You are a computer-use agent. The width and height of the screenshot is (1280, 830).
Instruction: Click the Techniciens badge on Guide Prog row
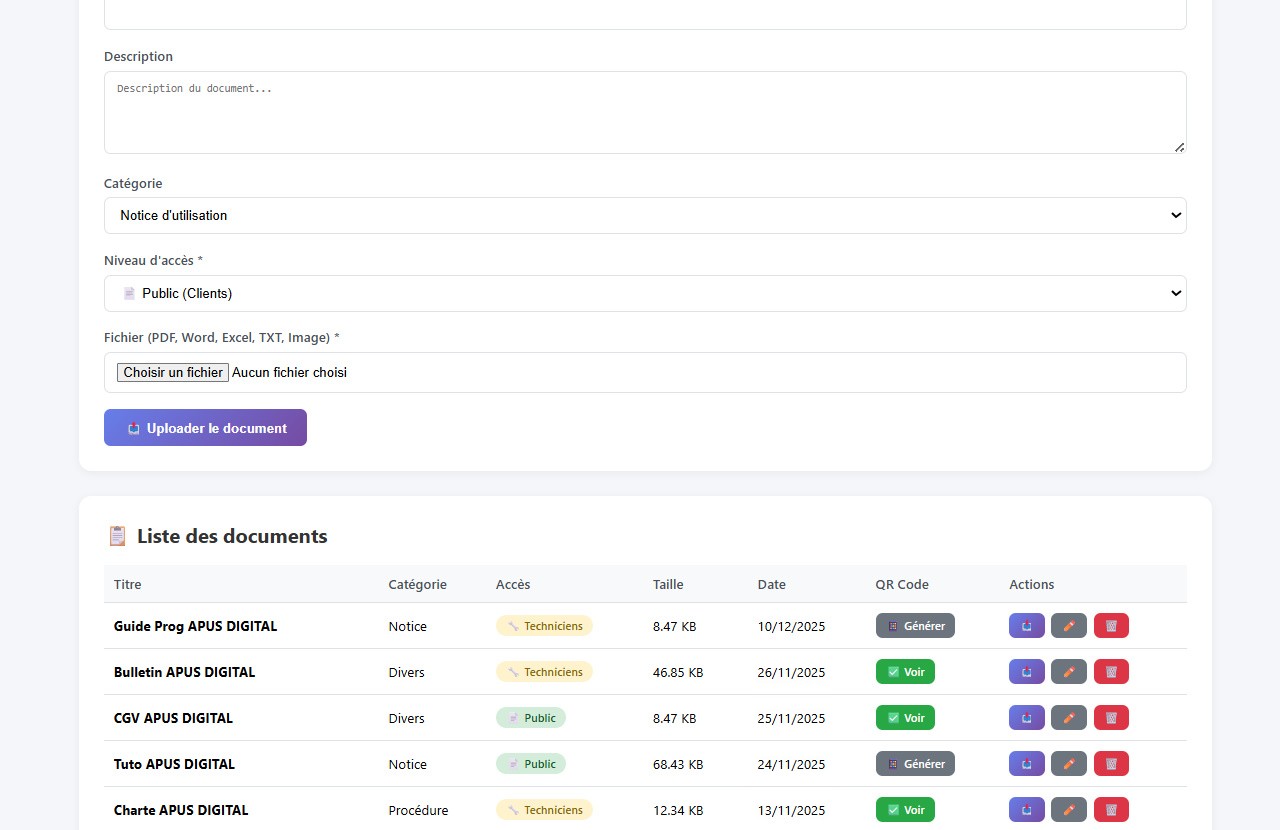[544, 626]
